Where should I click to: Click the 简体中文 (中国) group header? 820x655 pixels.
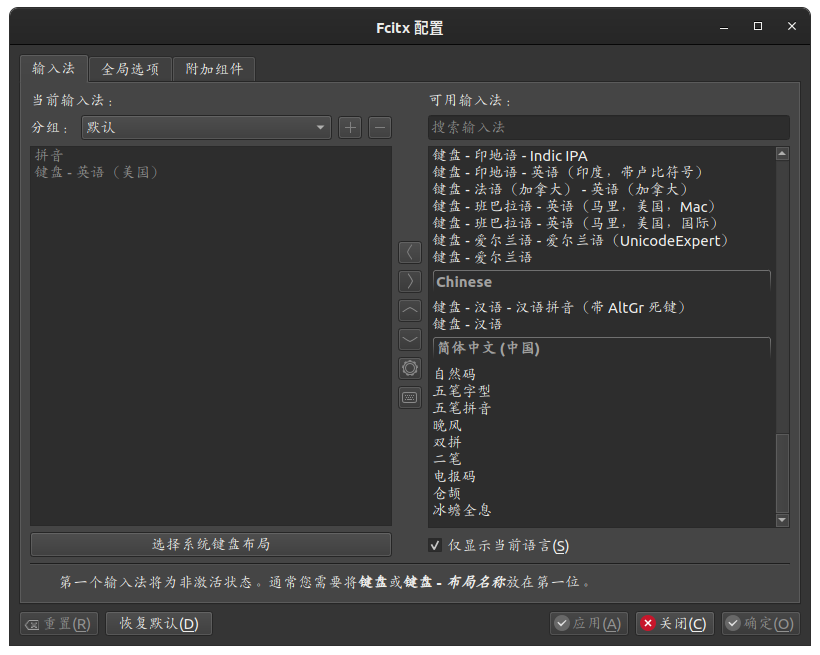coord(601,348)
